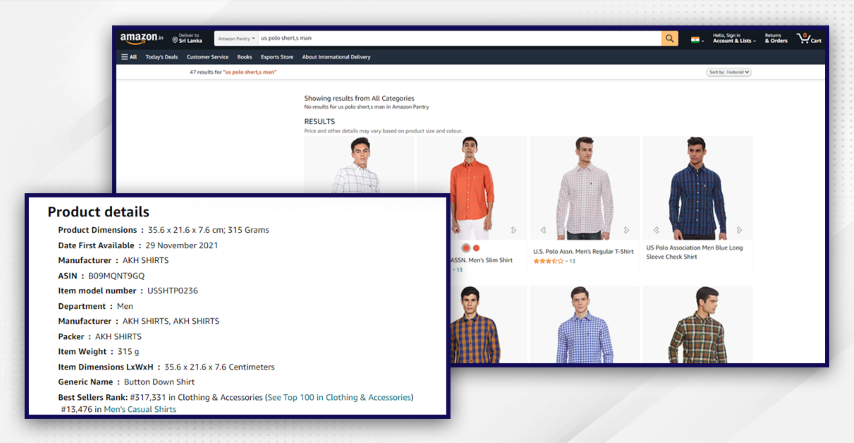Open U.S. Polo Assn. Men's Regular T-Shirt link
Viewport: 854px width, 443px height.
click(583, 252)
